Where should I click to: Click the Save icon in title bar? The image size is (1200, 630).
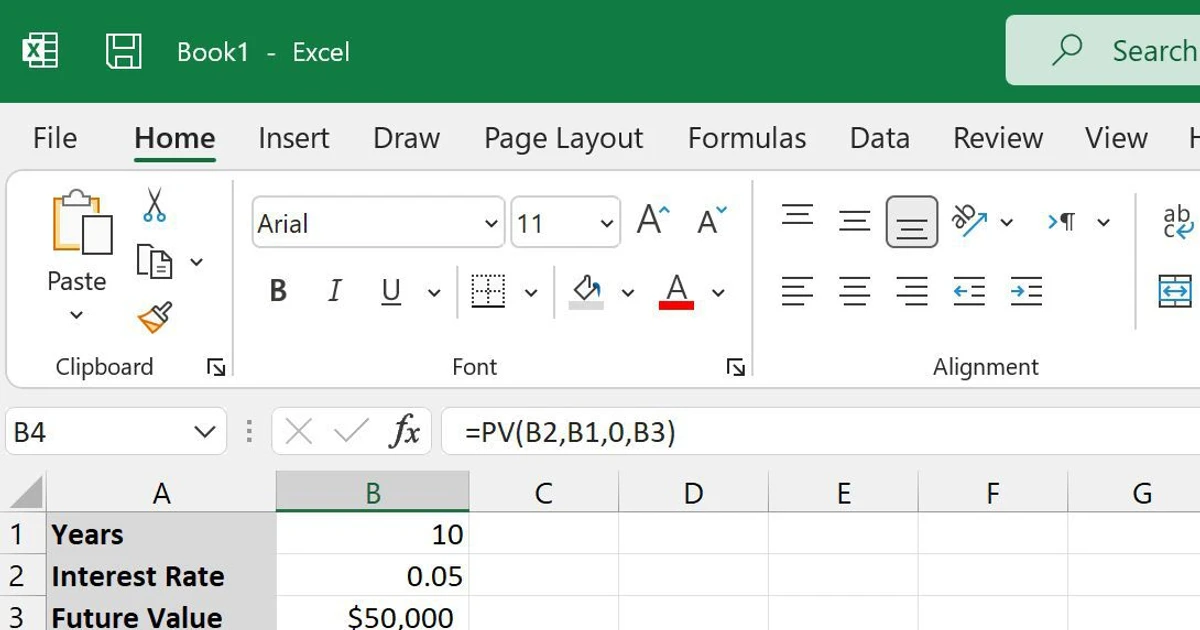[124, 51]
